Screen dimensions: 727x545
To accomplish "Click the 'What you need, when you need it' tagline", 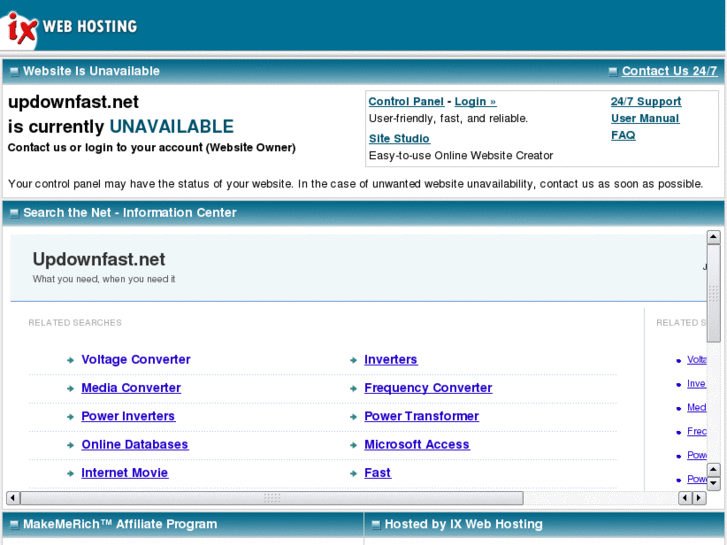I will [104, 279].
